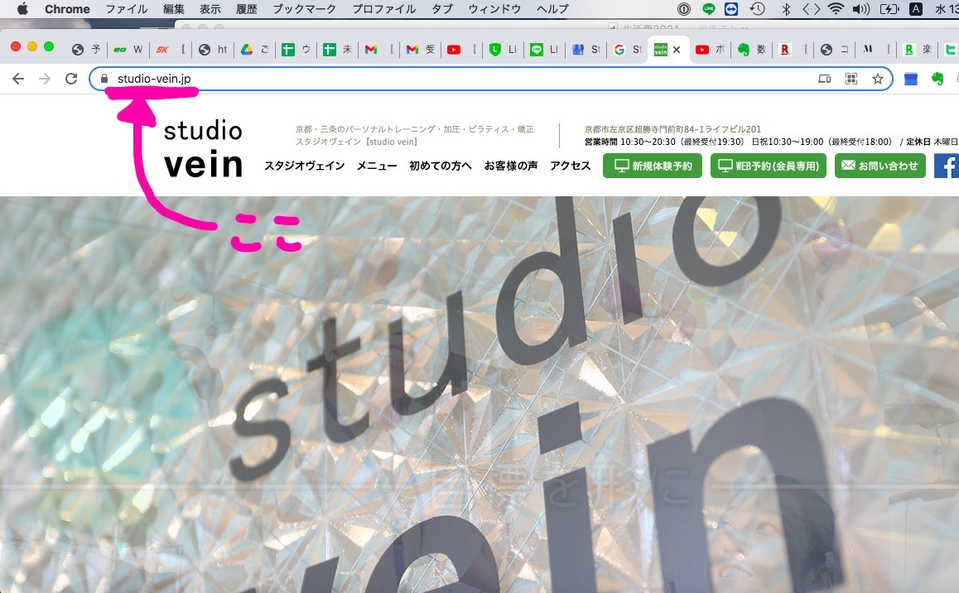
Task: Open the ブックマーク menu
Action: (305, 9)
